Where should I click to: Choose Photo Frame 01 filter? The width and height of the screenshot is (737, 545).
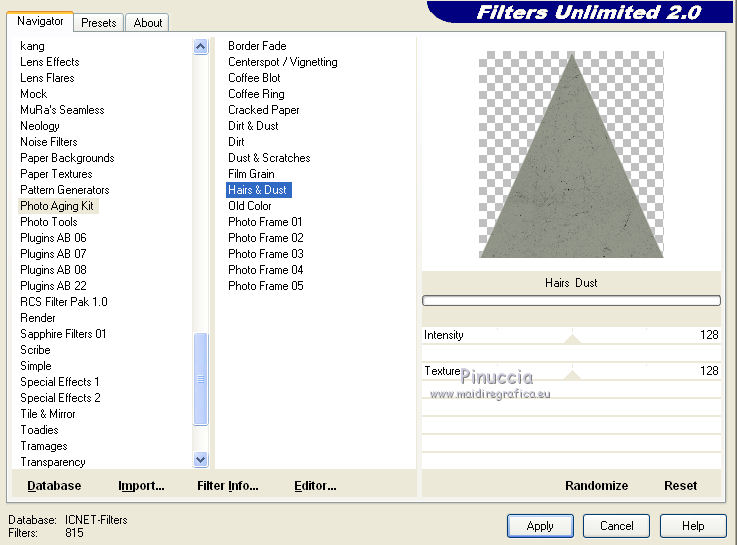pyautogui.click(x=265, y=222)
